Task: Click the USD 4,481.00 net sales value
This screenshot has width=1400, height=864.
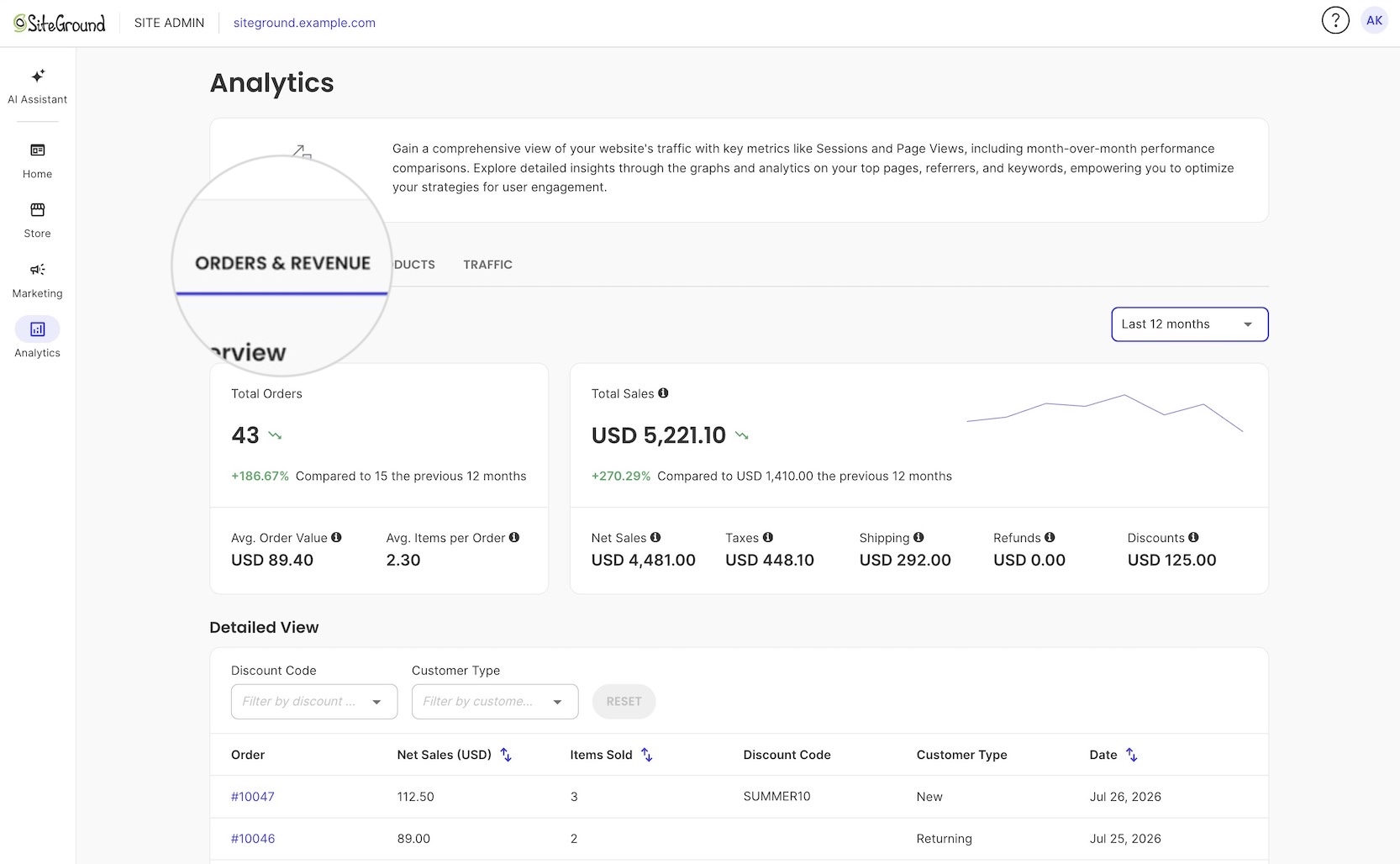Action: 643,560
